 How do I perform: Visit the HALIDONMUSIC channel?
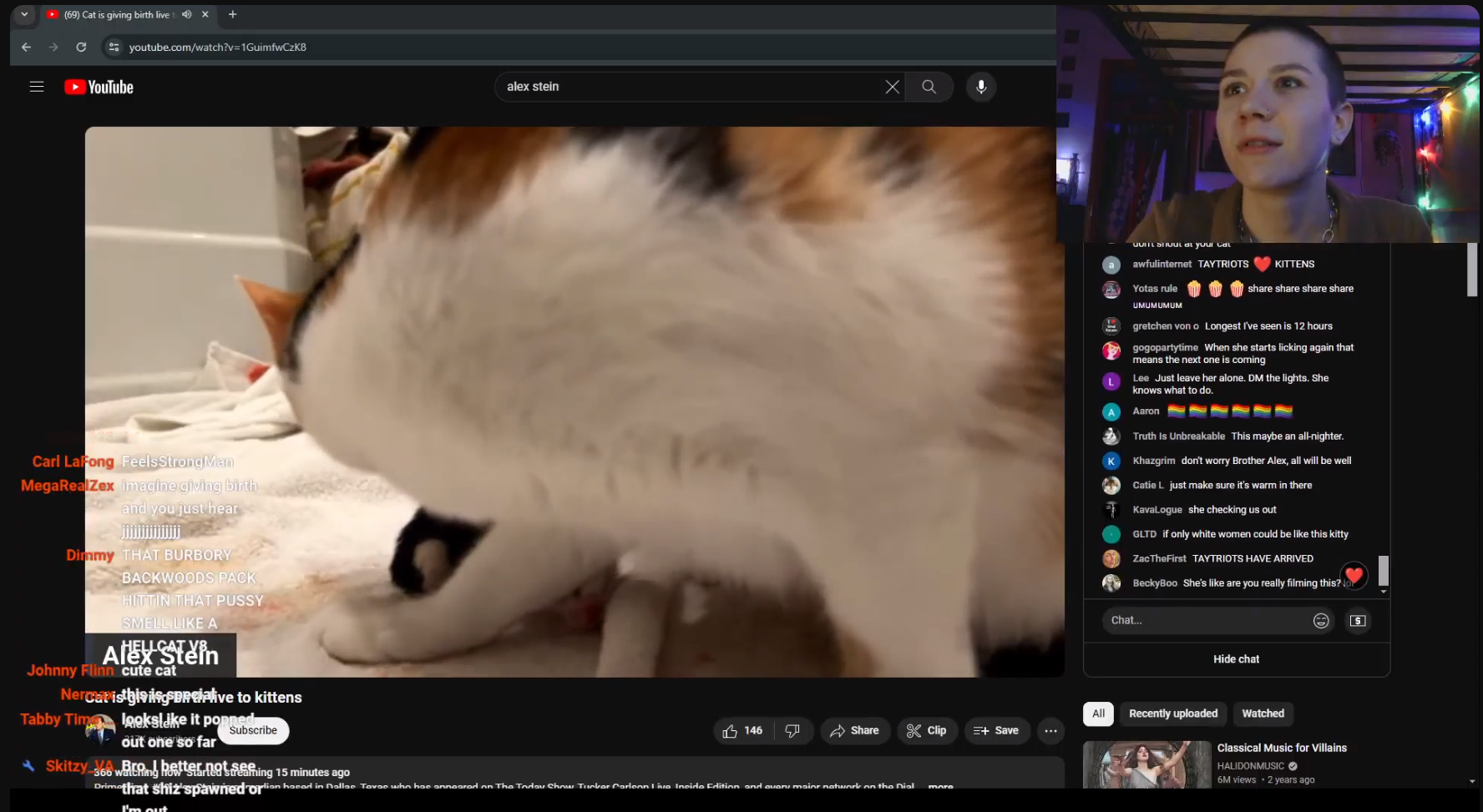1251,766
